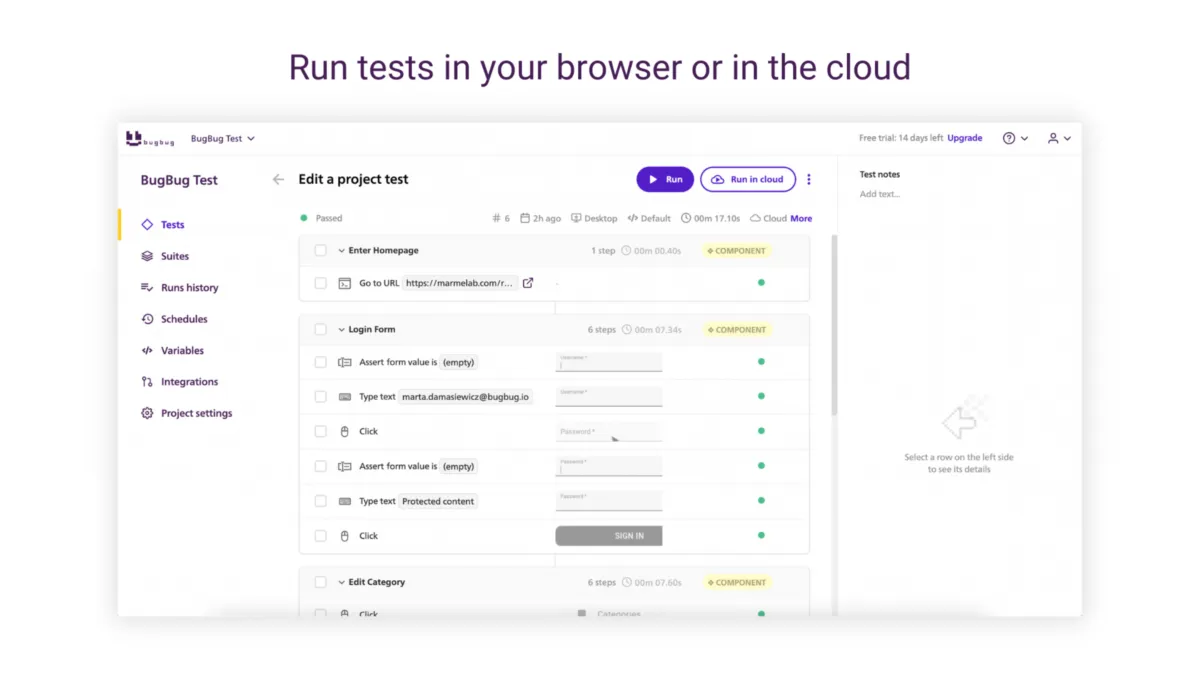Click the Go to URL step icon
The height and width of the screenshot is (675, 1200).
(344, 283)
